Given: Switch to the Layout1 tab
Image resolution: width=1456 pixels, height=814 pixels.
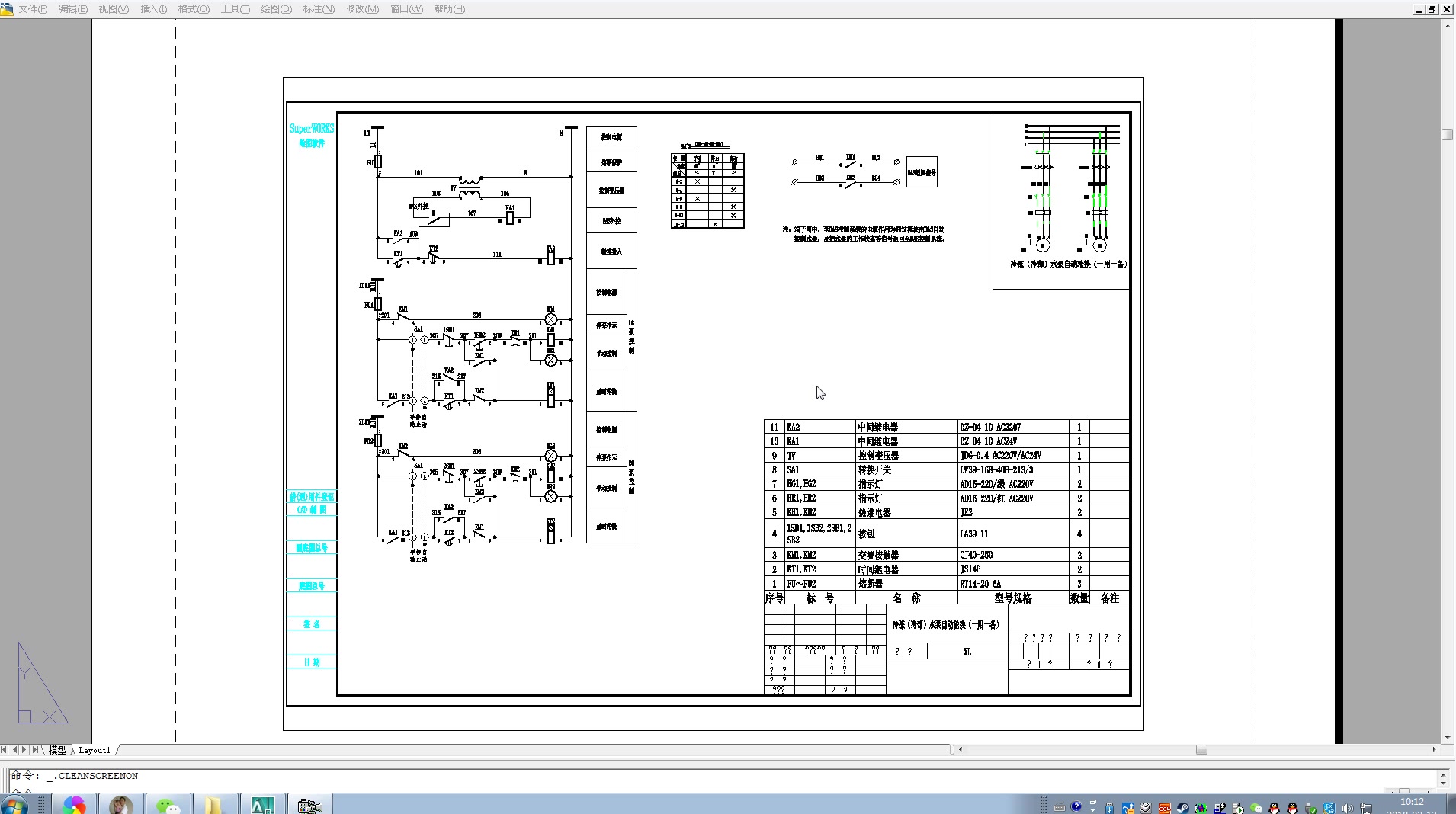Looking at the screenshot, I should [95, 750].
